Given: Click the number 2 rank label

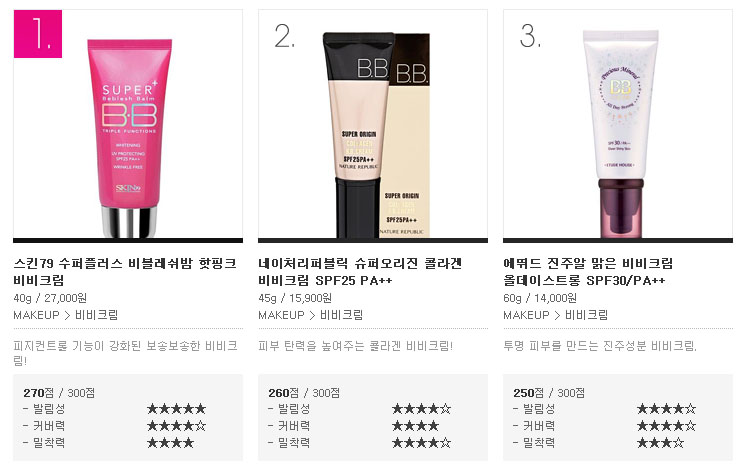Looking at the screenshot, I should (284, 36).
